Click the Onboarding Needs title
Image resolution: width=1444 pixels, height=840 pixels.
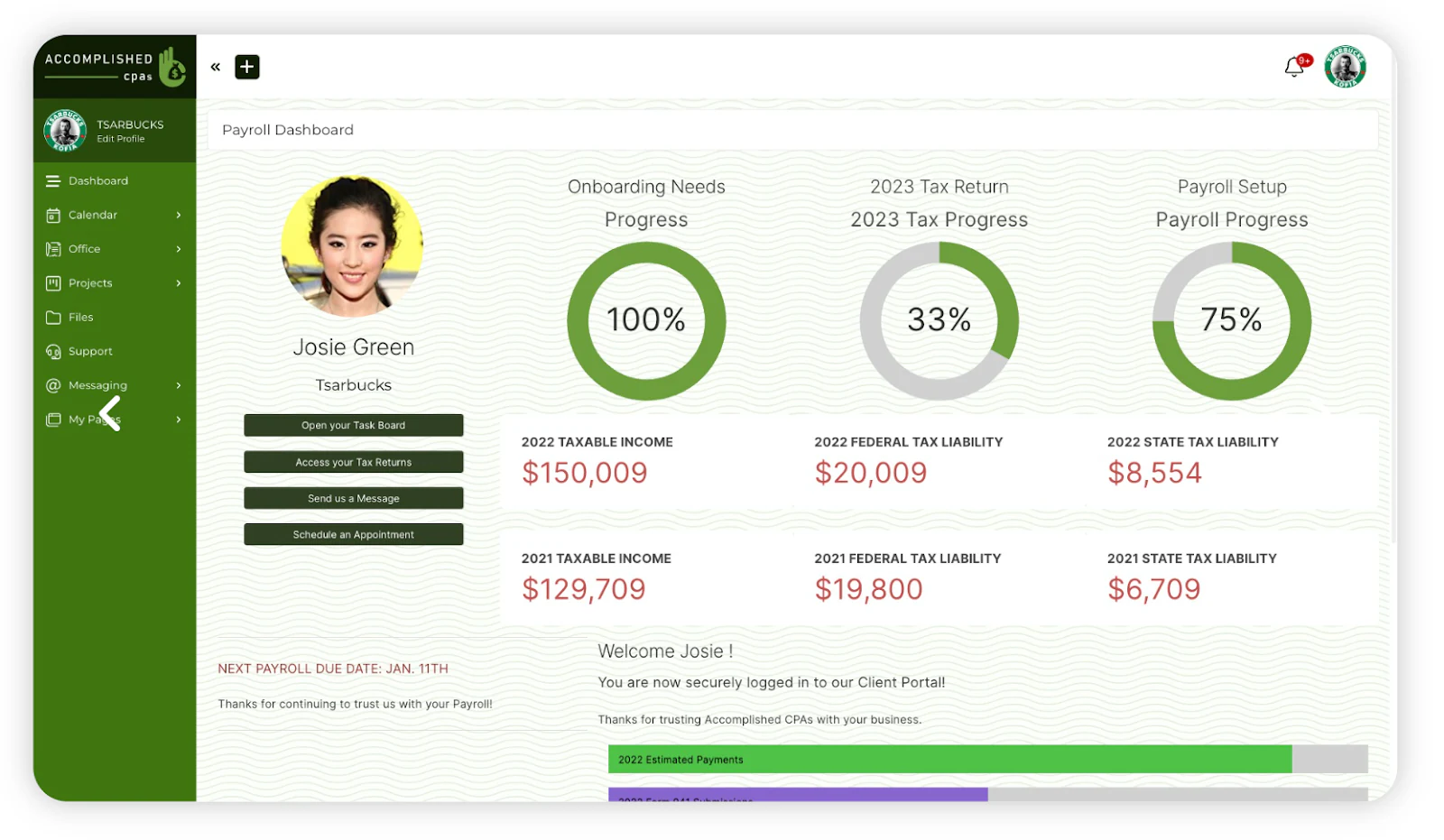(646, 187)
